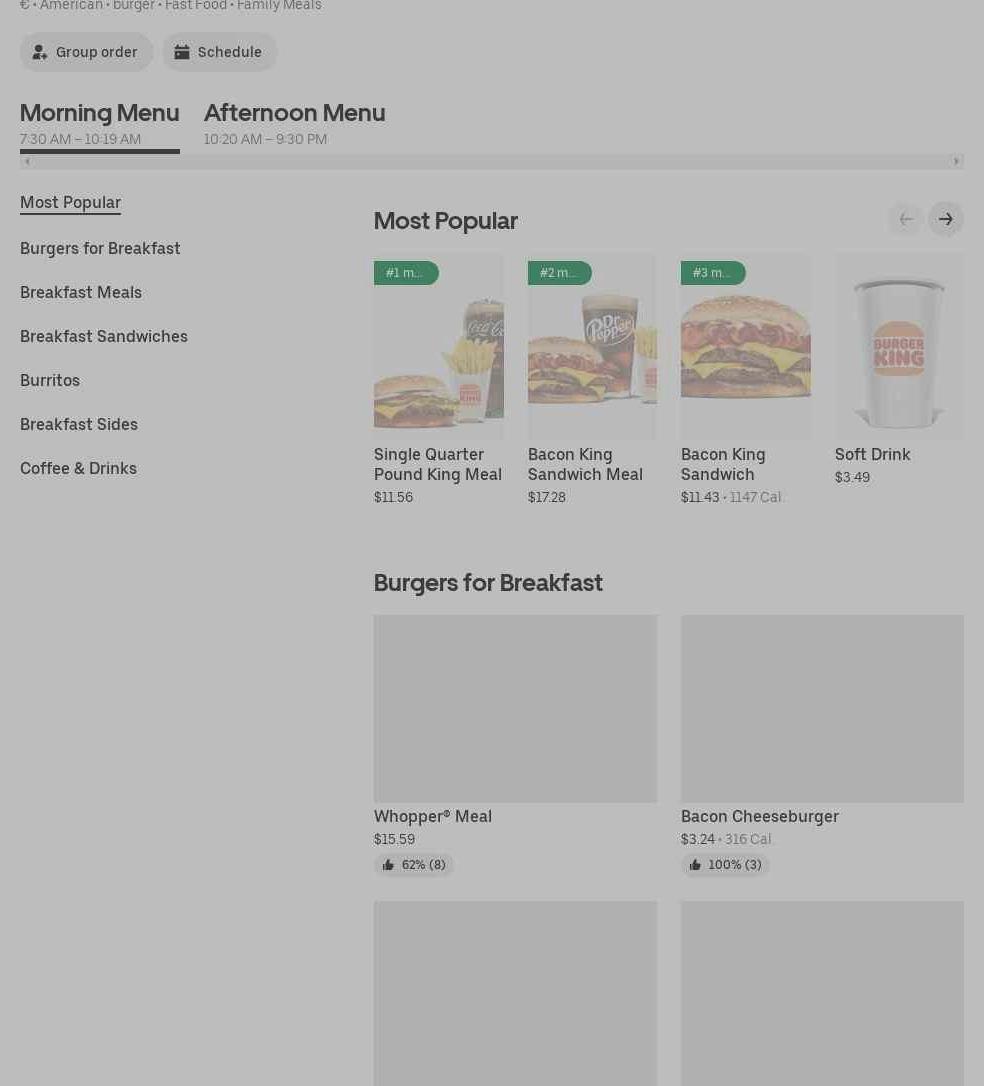Open the Bacon Cheeseburger image placeholder
Viewport: 984px width, 1086px height.
pos(822,709)
